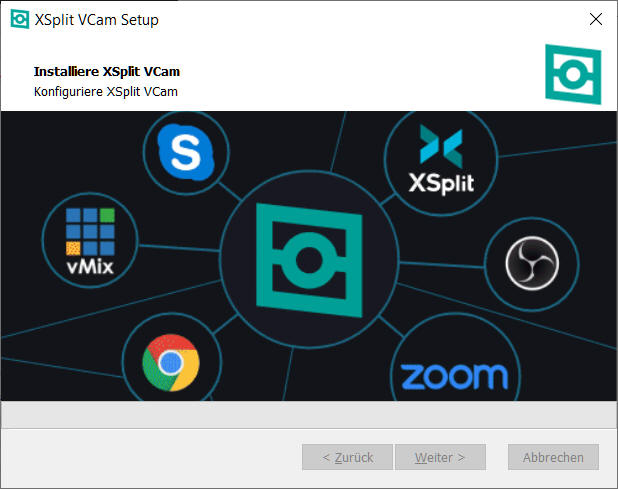Click the orange square in the vMix grid

pos(73,247)
